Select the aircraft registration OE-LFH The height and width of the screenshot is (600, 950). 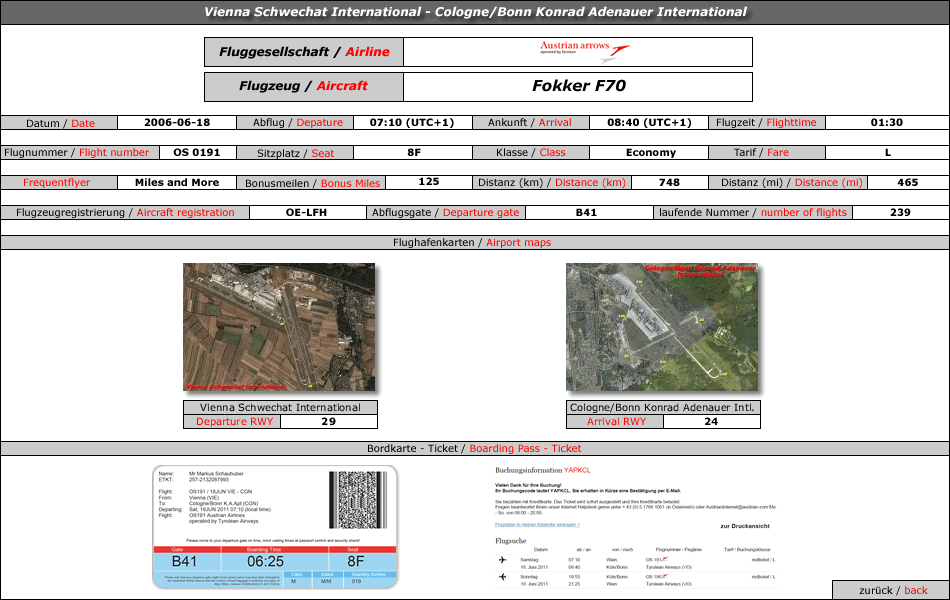point(305,212)
